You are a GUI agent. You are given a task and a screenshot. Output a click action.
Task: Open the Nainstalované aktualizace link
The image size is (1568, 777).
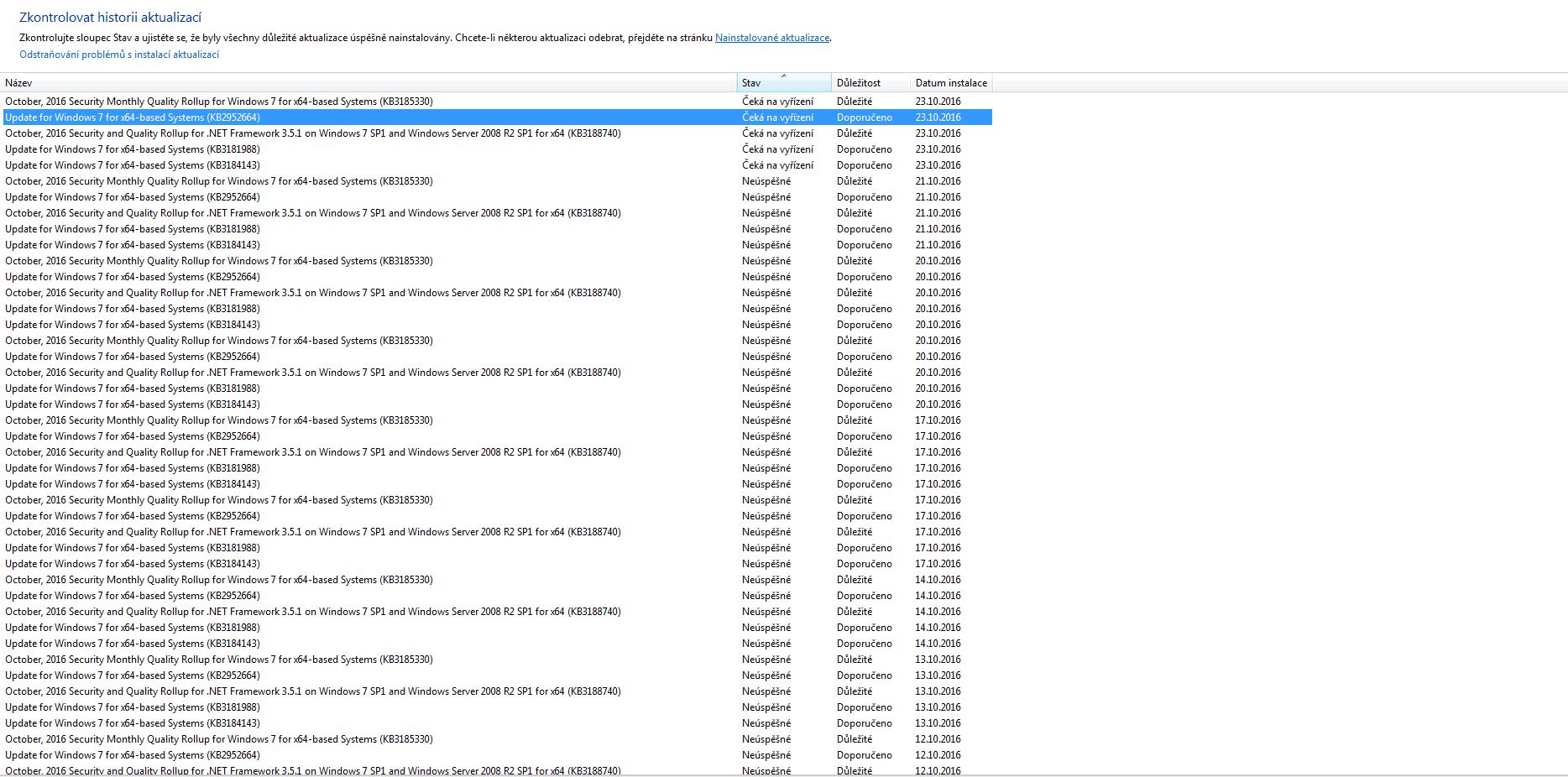point(772,38)
